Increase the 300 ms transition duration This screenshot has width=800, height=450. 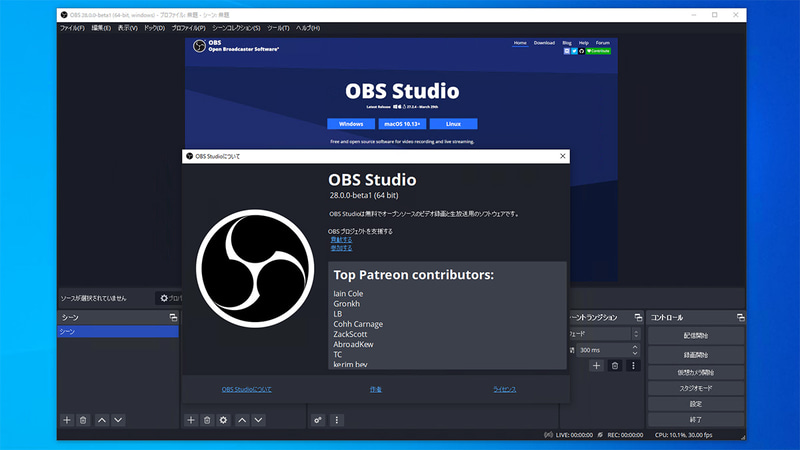click(635, 347)
